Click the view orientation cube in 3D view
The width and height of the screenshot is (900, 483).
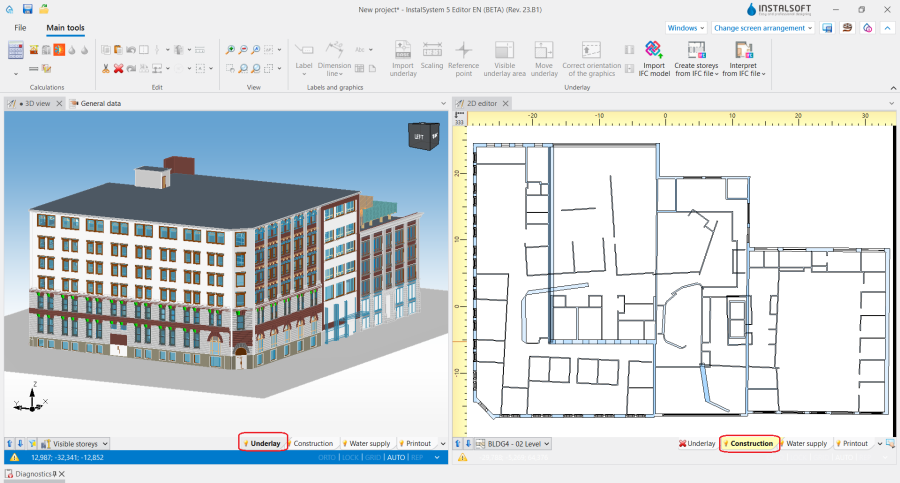(x=424, y=137)
